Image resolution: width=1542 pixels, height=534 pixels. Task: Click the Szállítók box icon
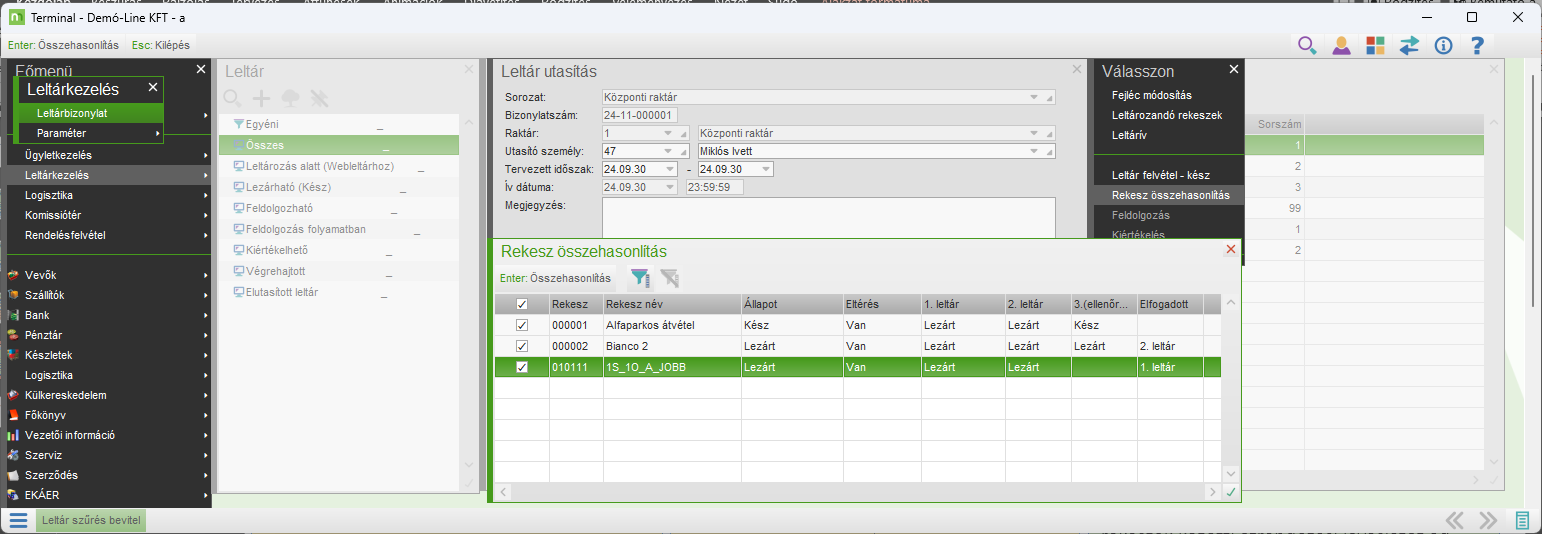[x=13, y=295]
